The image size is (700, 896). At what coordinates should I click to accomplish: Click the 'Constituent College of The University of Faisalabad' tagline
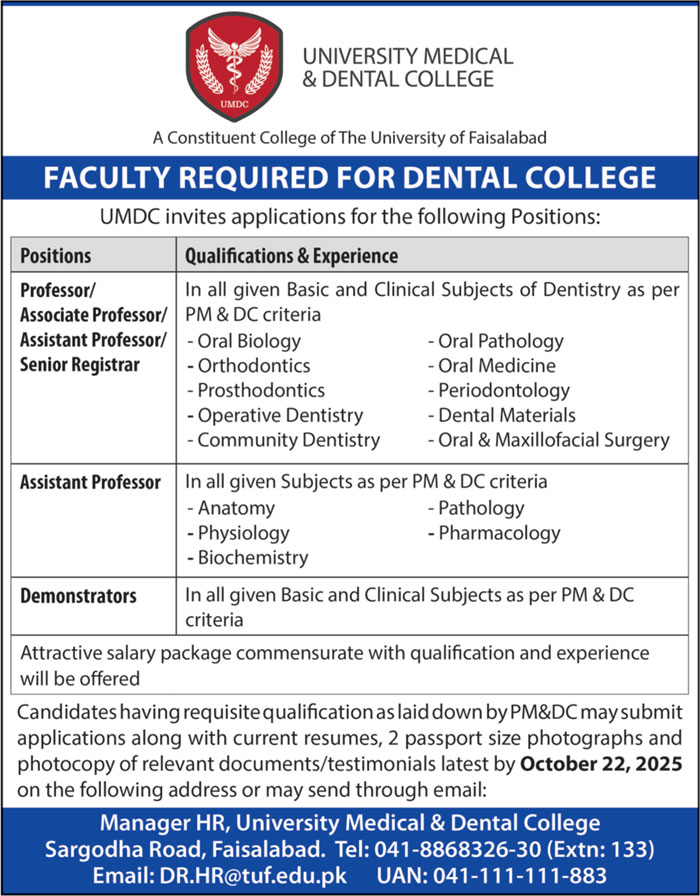tap(350, 136)
